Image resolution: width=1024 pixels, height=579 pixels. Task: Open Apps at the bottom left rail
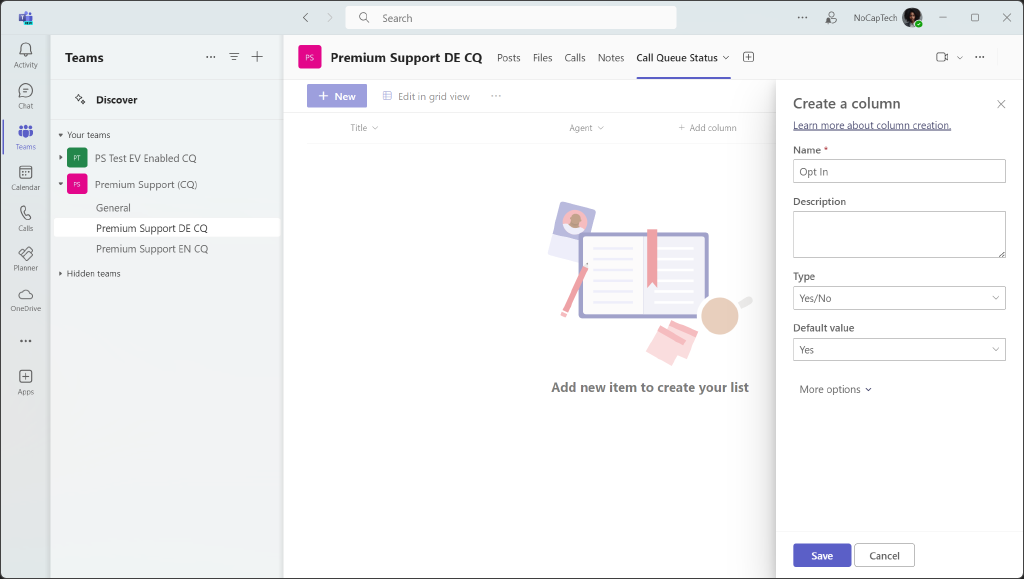pyautogui.click(x=25, y=381)
